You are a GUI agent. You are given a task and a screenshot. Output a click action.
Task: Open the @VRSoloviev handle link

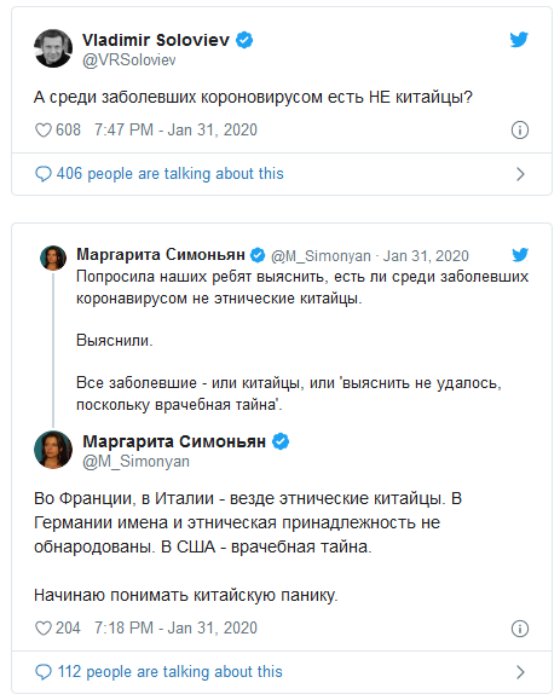coord(129,60)
